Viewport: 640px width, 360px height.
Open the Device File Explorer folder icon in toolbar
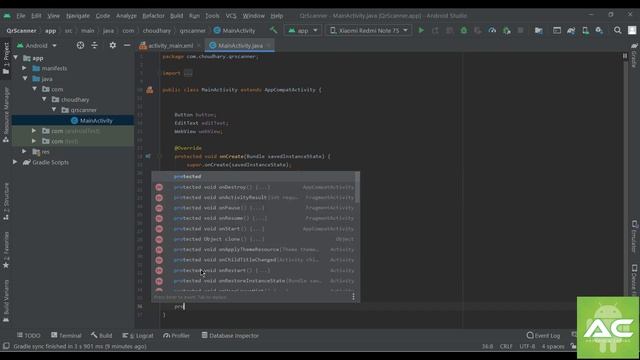point(539,30)
